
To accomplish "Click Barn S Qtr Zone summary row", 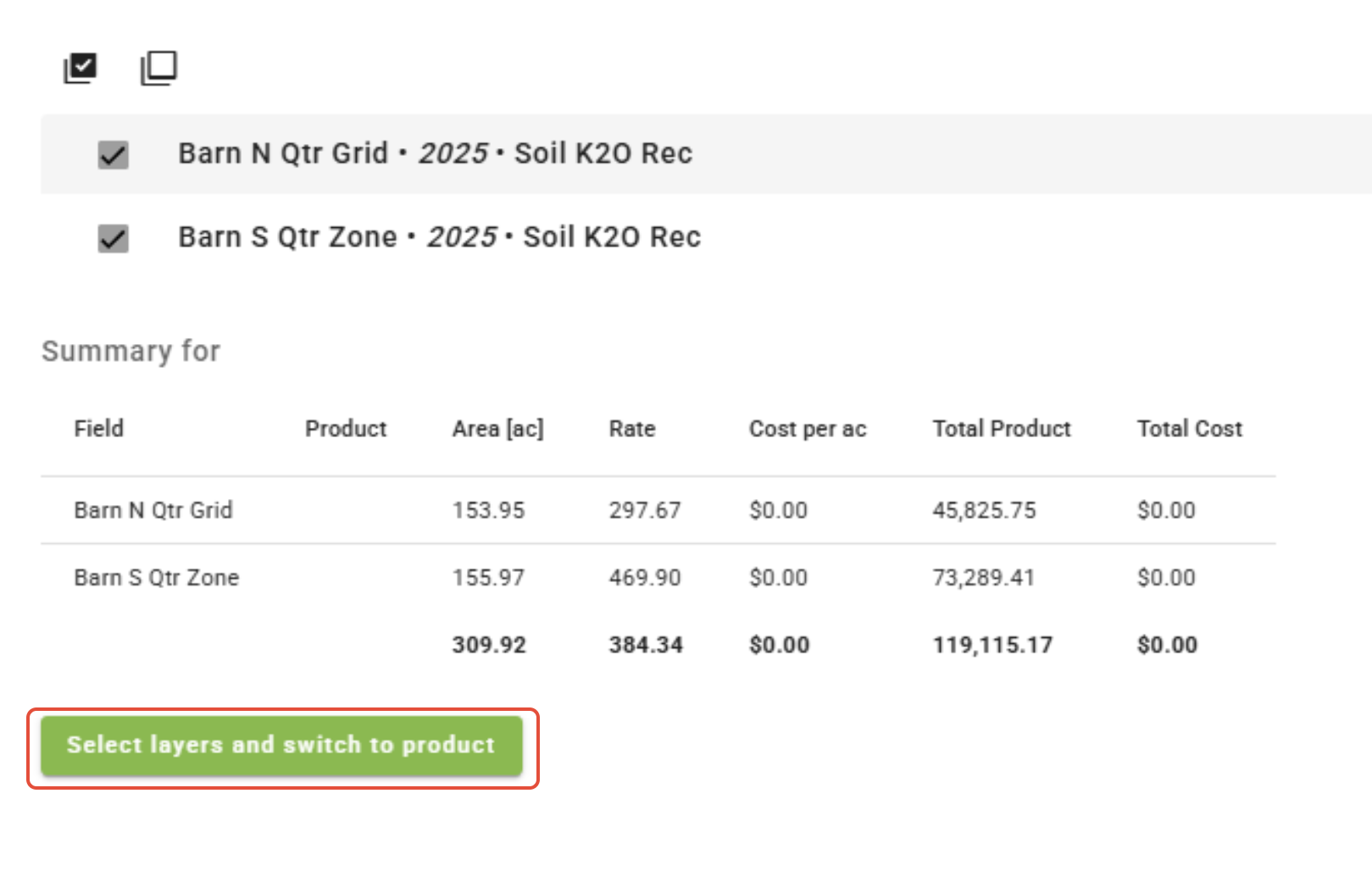I will tap(157, 578).
